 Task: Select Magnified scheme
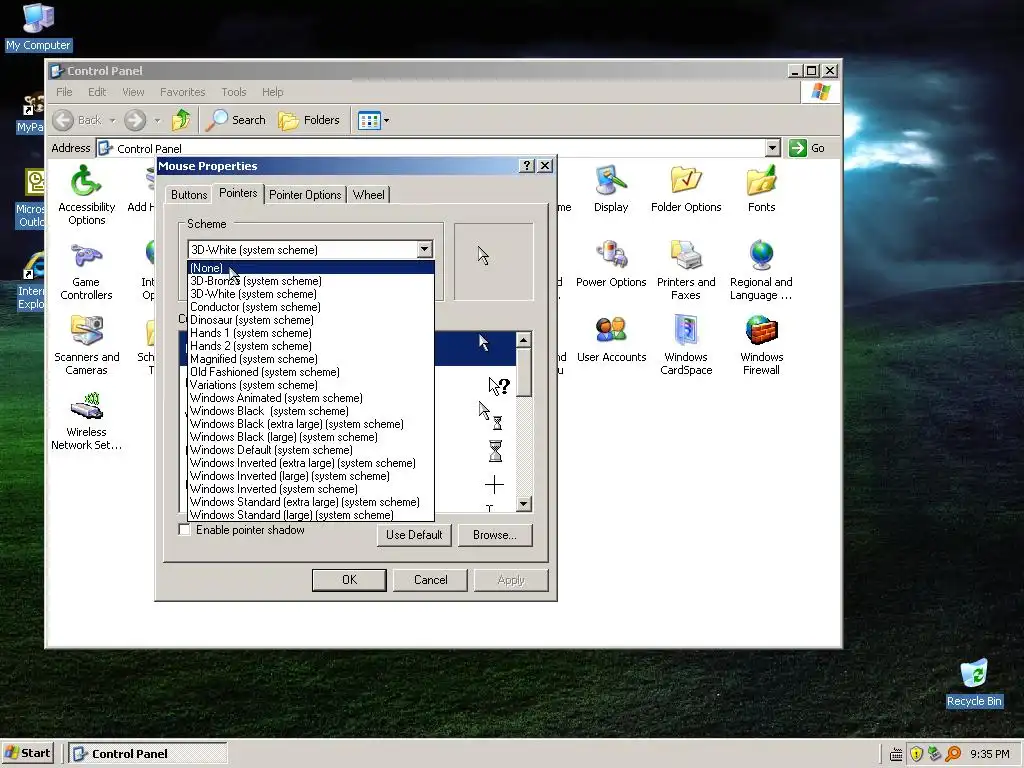pos(311,359)
